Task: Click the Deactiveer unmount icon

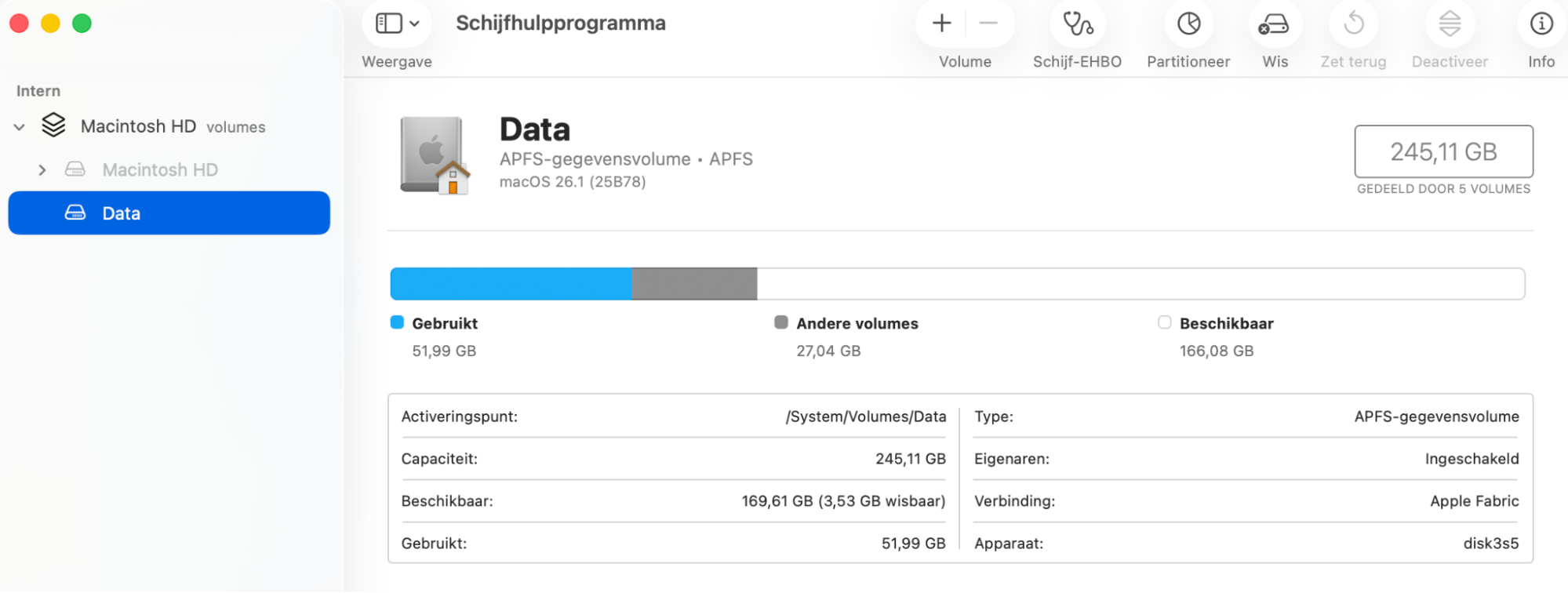Action: (1450, 24)
